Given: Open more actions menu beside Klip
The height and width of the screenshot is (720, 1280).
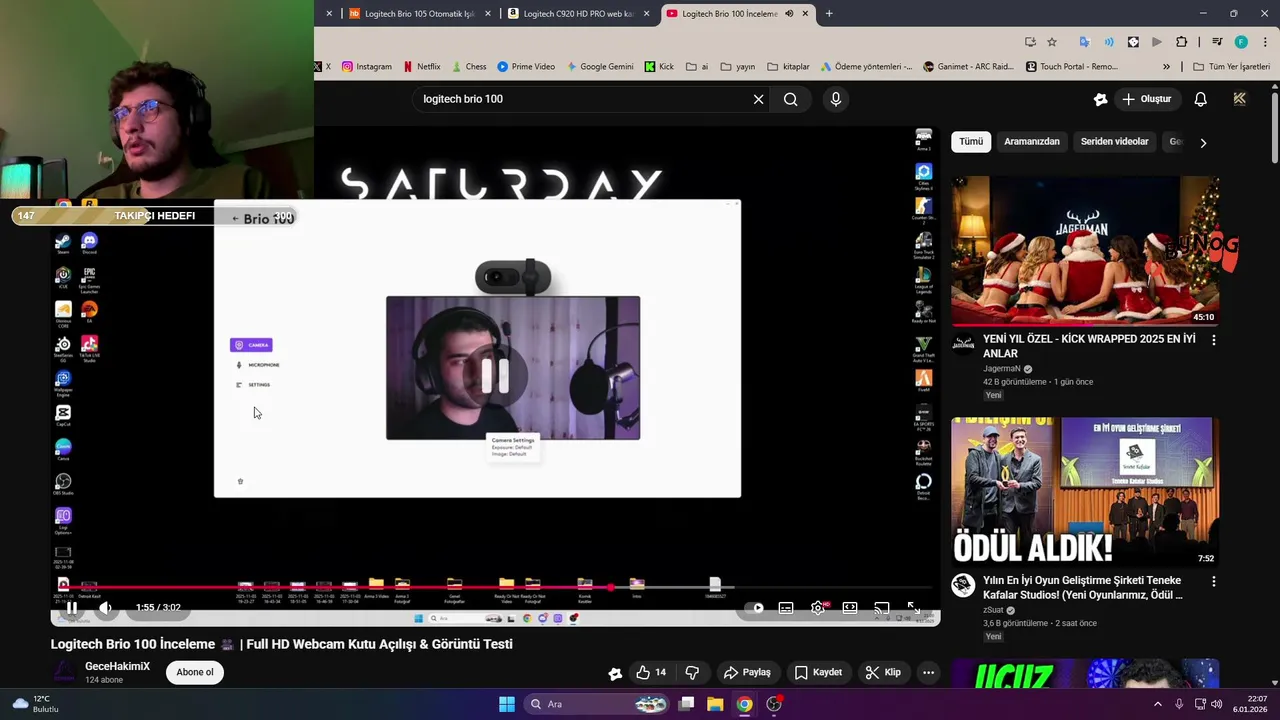Looking at the screenshot, I should coord(929,672).
